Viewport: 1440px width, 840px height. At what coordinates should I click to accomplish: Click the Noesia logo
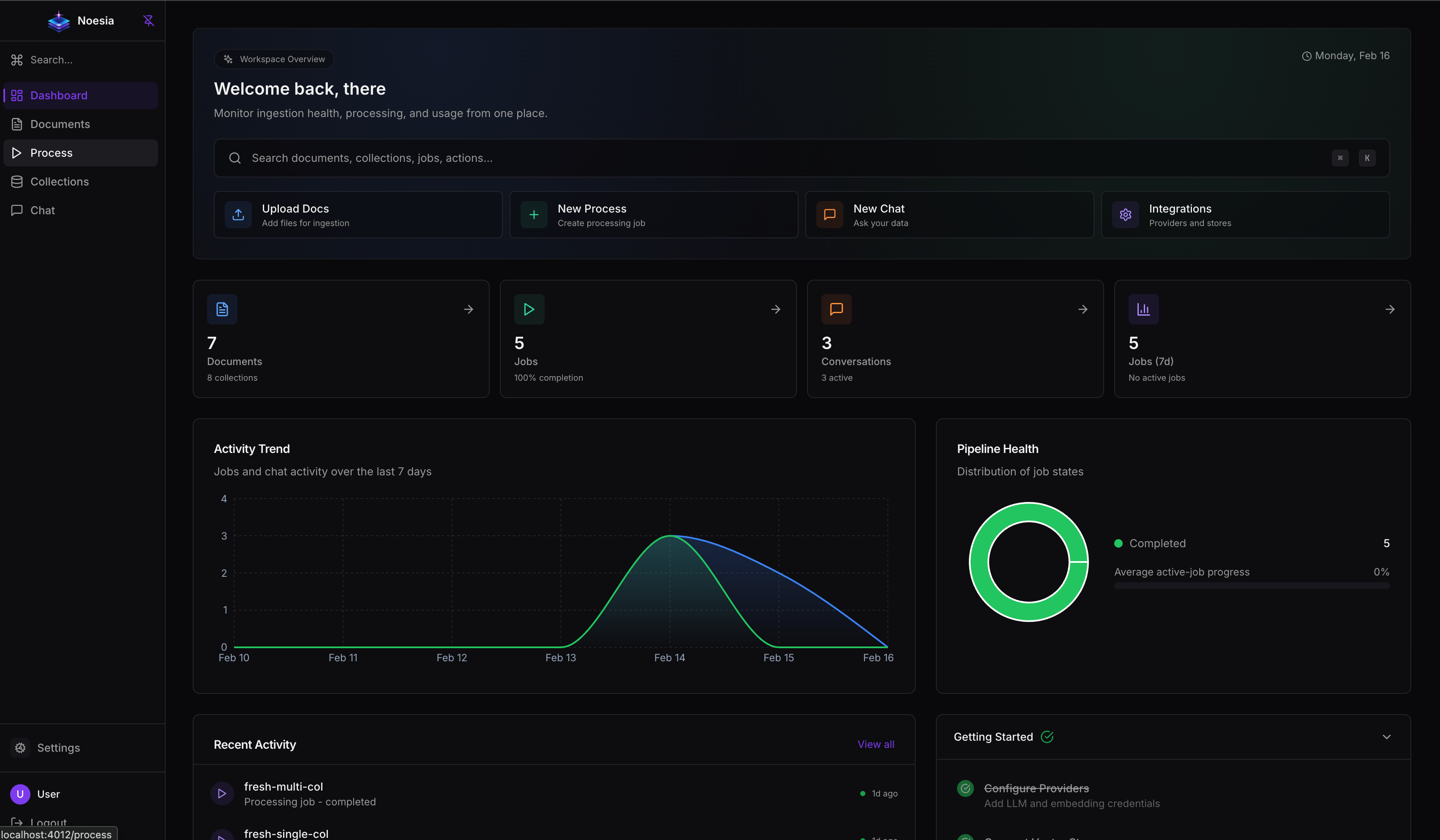59,21
